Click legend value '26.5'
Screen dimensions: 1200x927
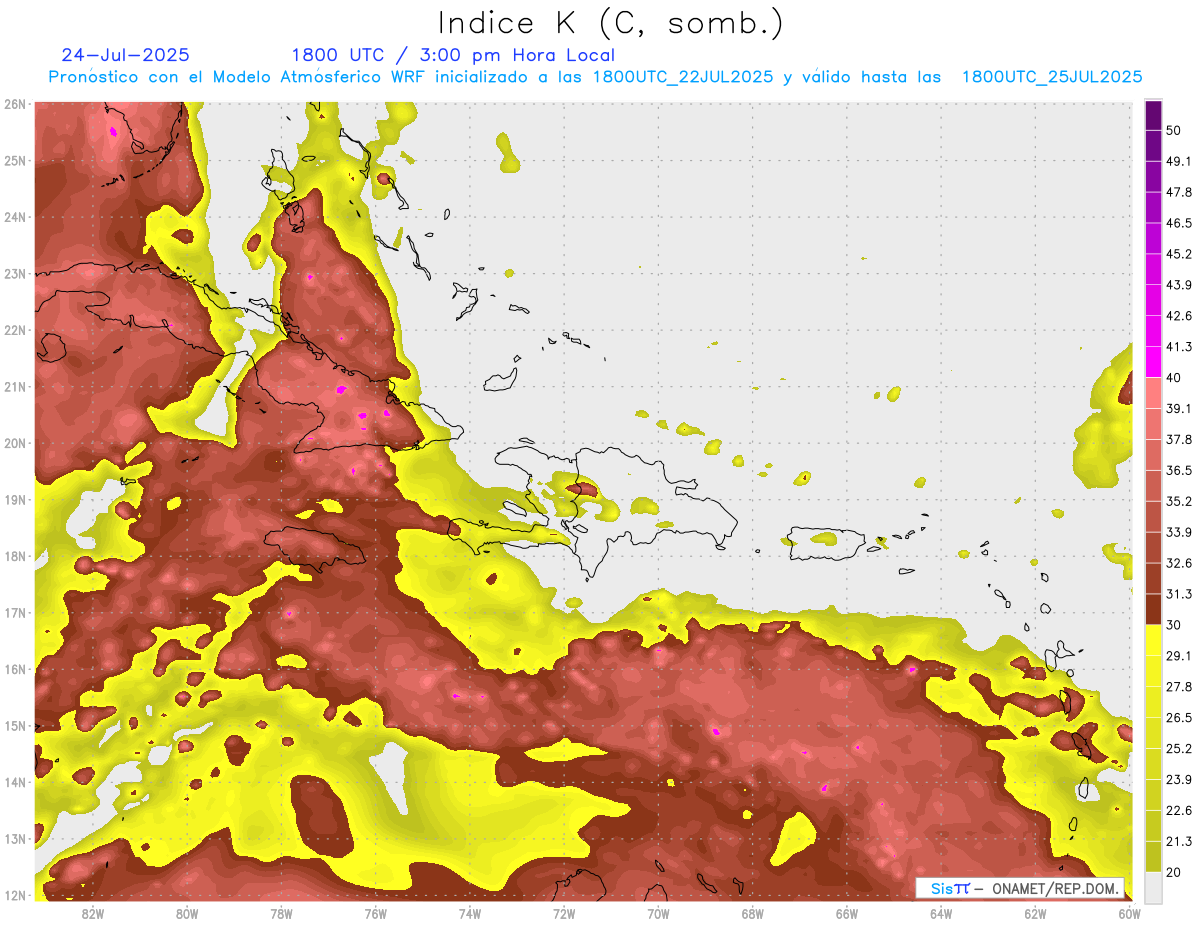pyautogui.click(x=1178, y=717)
